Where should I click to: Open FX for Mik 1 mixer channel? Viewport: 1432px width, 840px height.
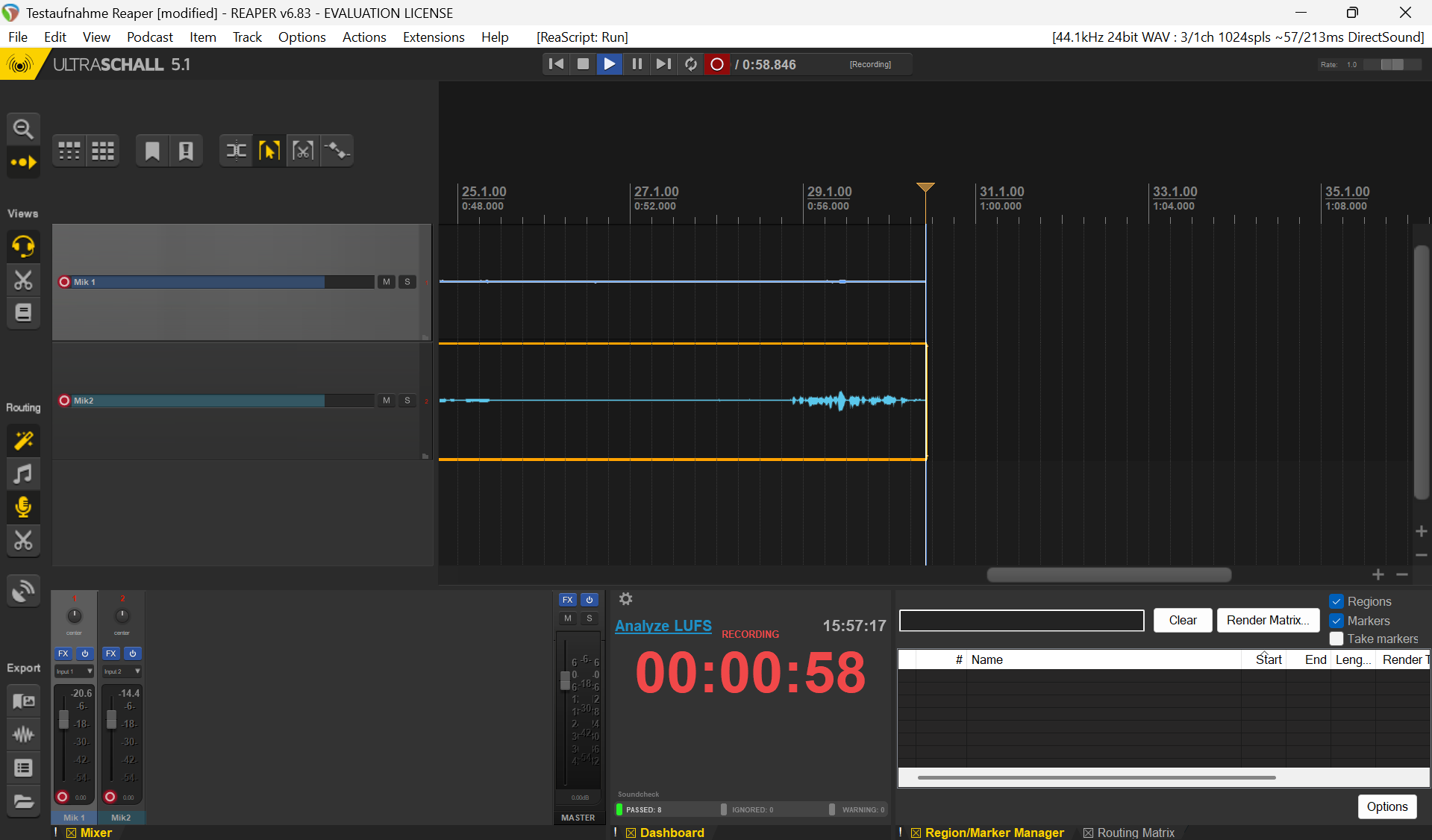63,653
